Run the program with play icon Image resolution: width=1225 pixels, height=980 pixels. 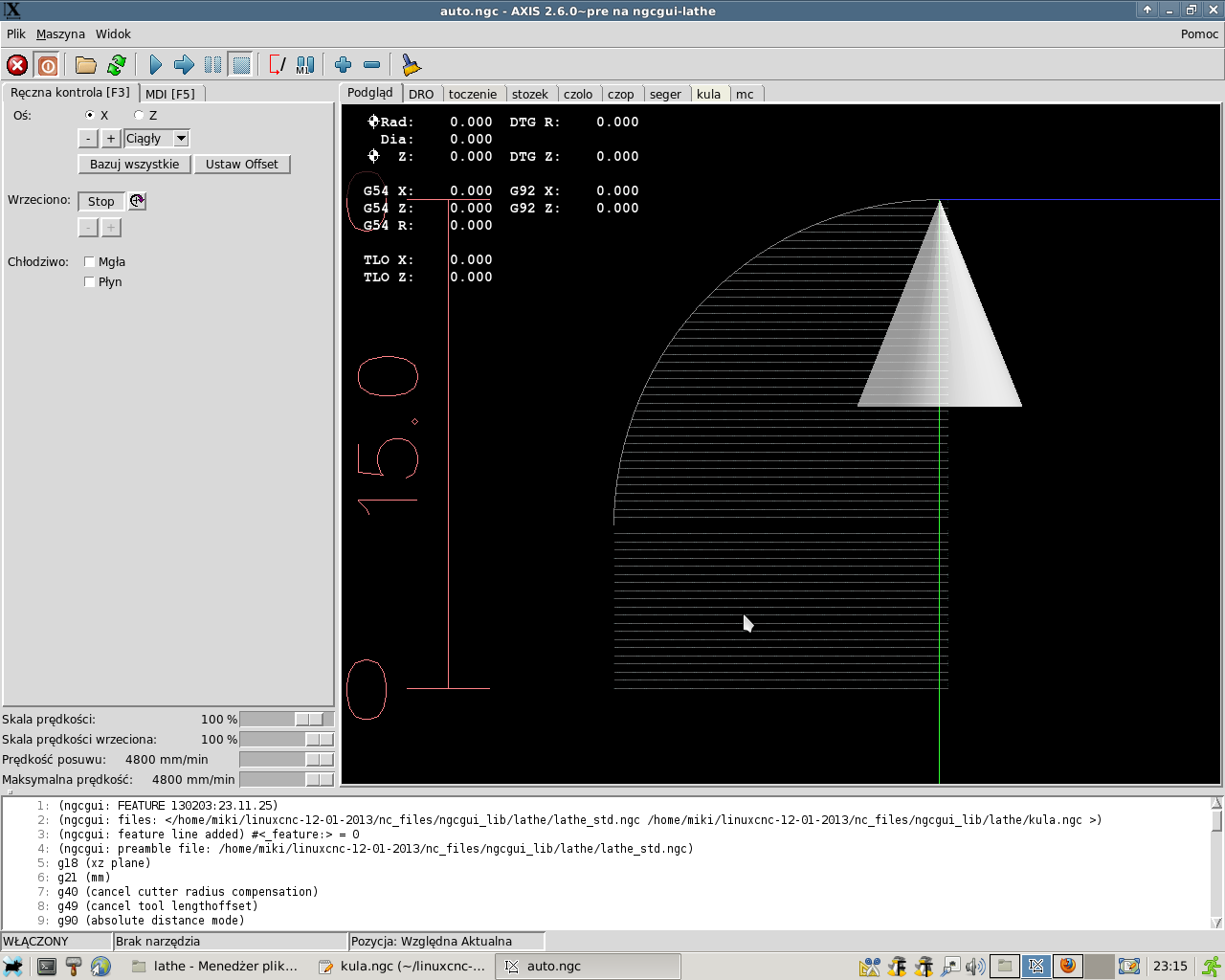pos(156,65)
